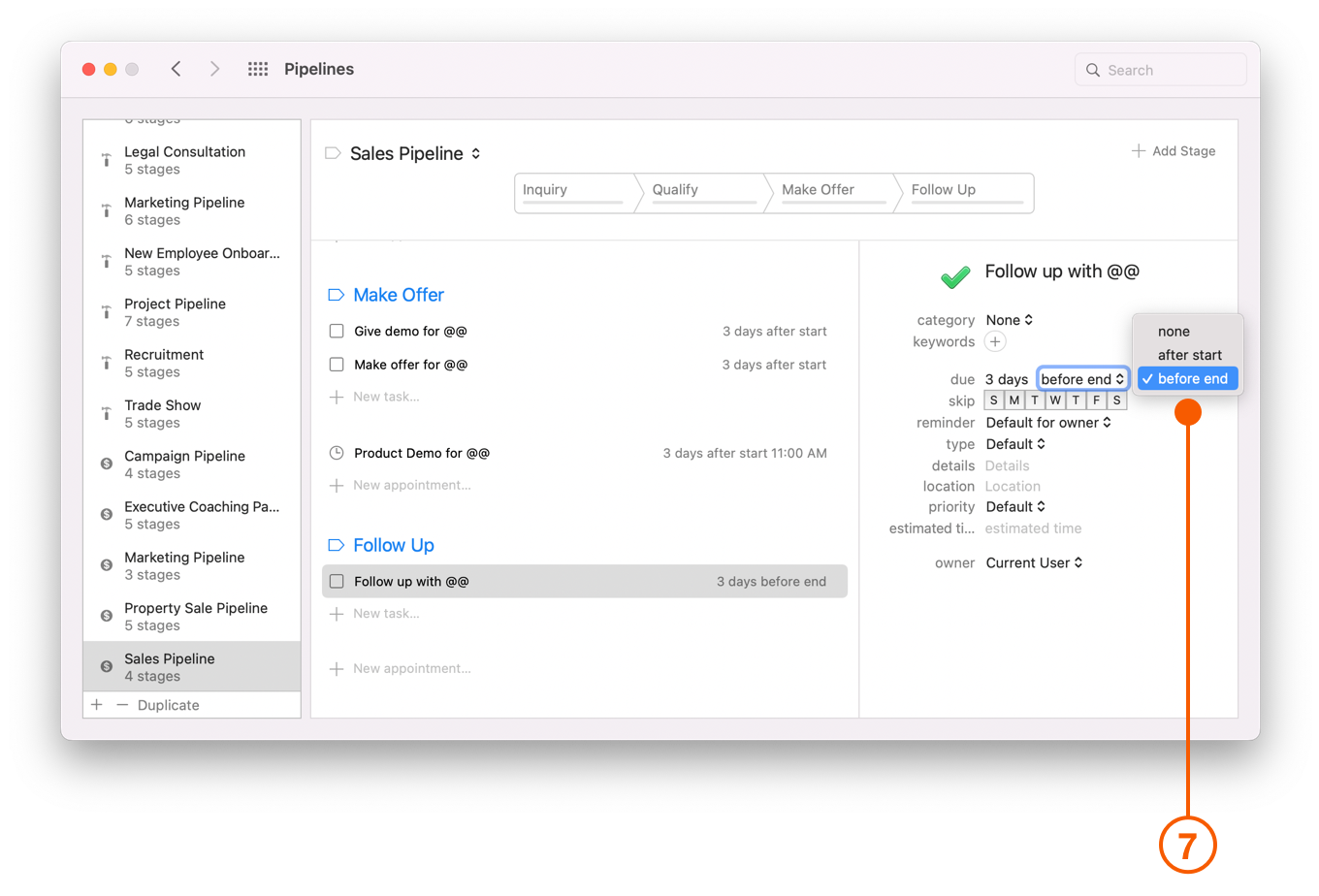Viewport: 1319px width, 896px height.
Task: Select none in the due menu
Action: tap(1174, 332)
